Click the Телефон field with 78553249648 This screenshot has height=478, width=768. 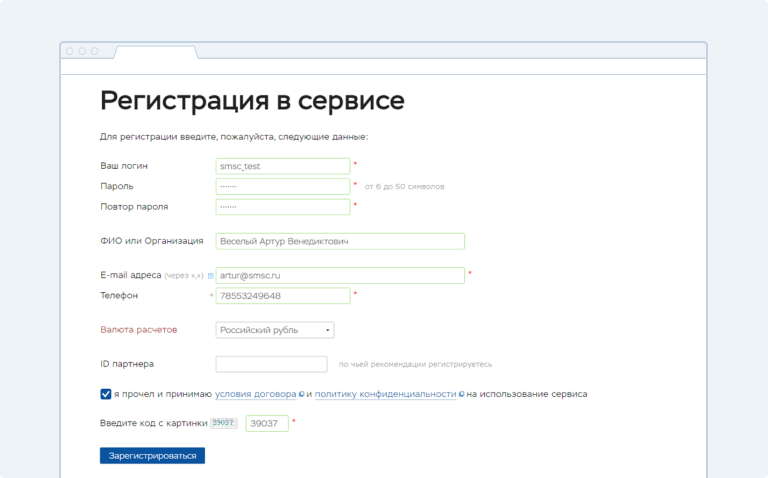tap(283, 295)
